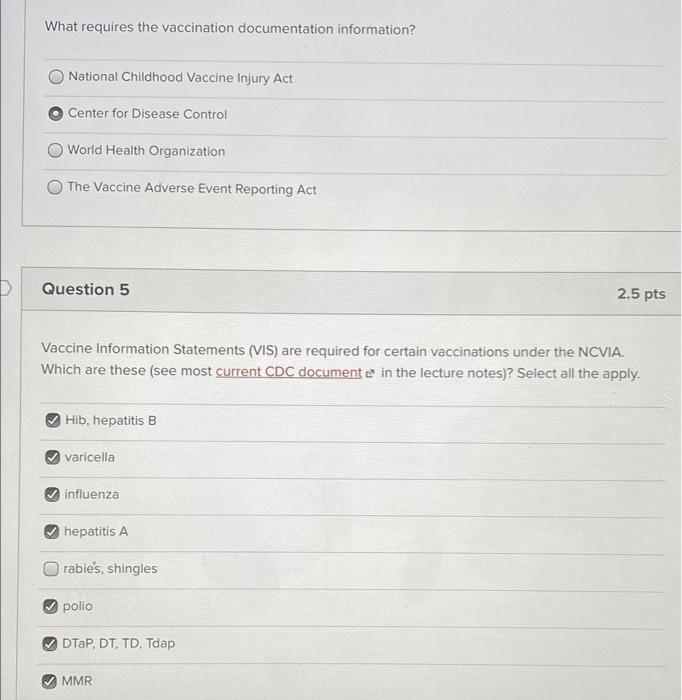Screen dimensions: 682x700
Task: Check the rabies, shingles checkbox
Action: coord(51,569)
